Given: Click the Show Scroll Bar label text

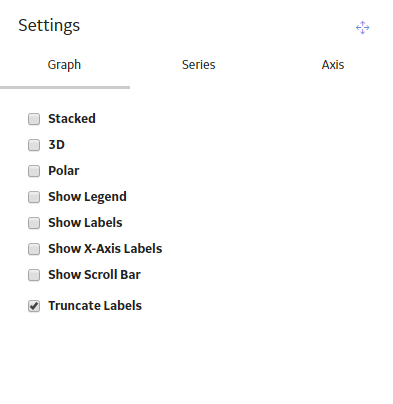Looking at the screenshot, I should pos(94,275).
